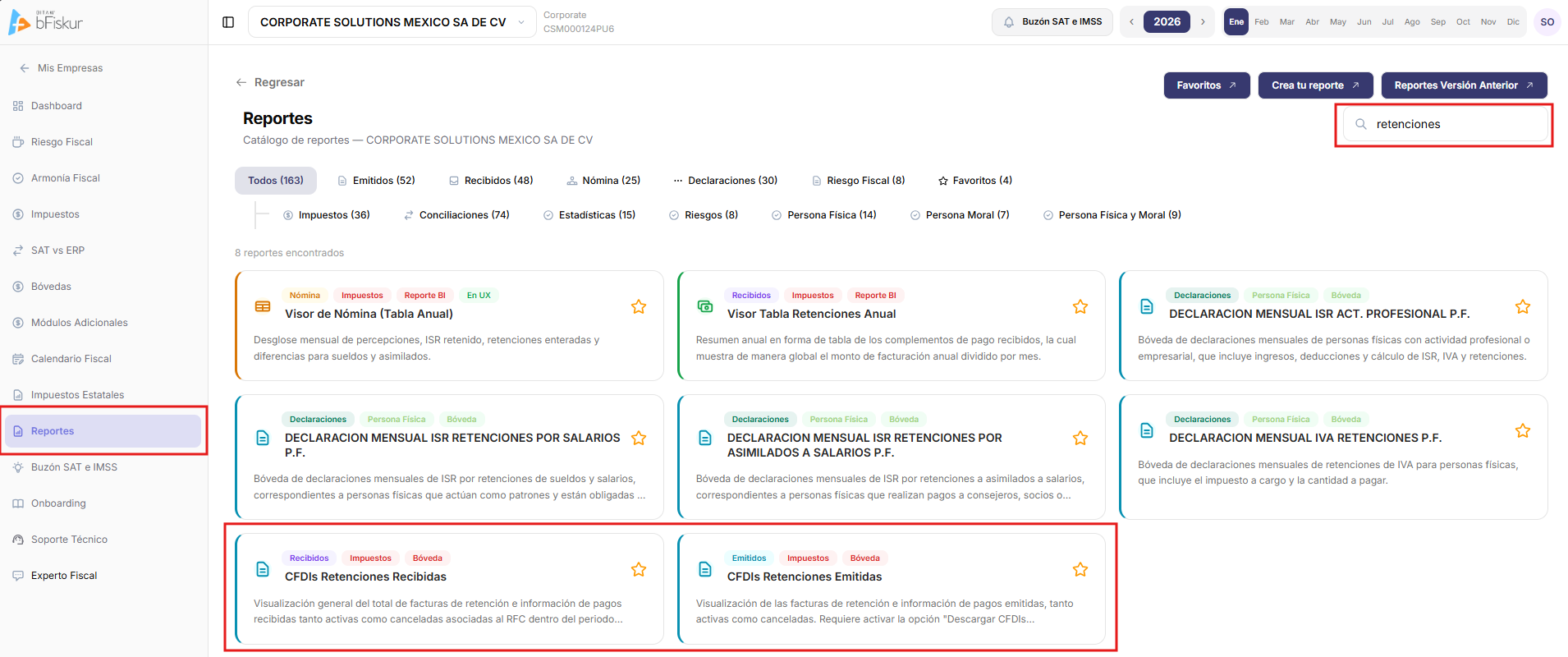Filter by Estadísticas (15)
1568x657 pixels.
click(589, 215)
